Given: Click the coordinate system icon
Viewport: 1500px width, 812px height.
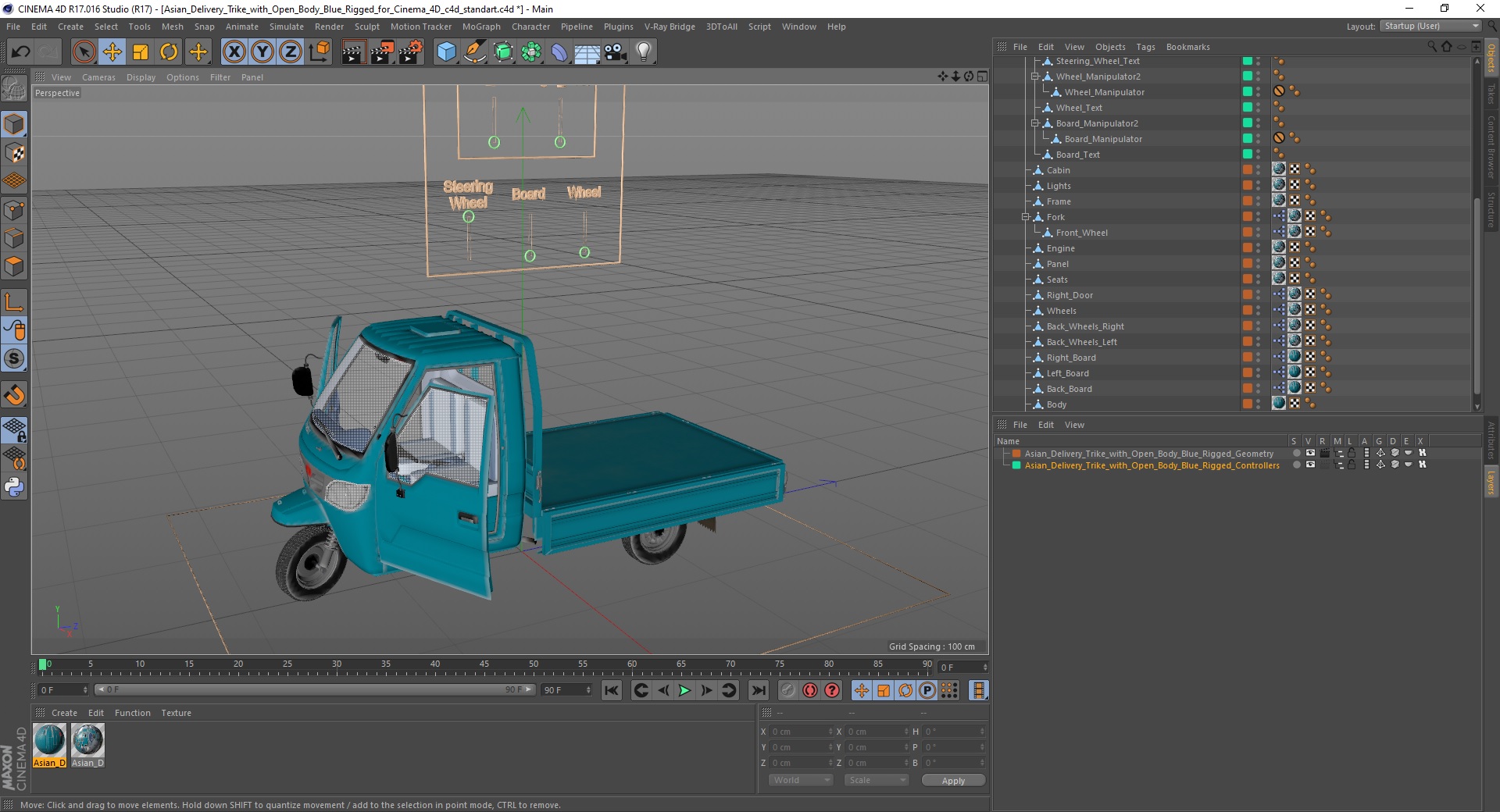Looking at the screenshot, I should (320, 52).
